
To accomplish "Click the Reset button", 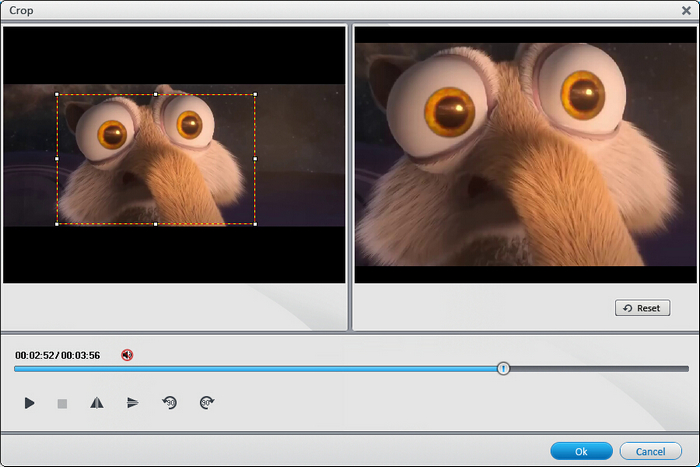I will pos(642,308).
